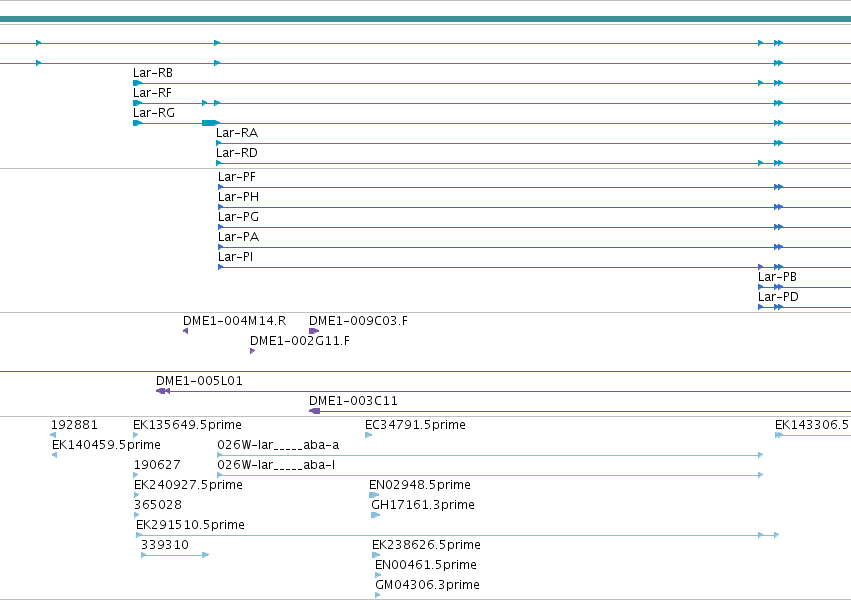Viewport: 851px width, 600px height.
Task: Select the GM04306.3prime EST label
Action: [427, 586]
